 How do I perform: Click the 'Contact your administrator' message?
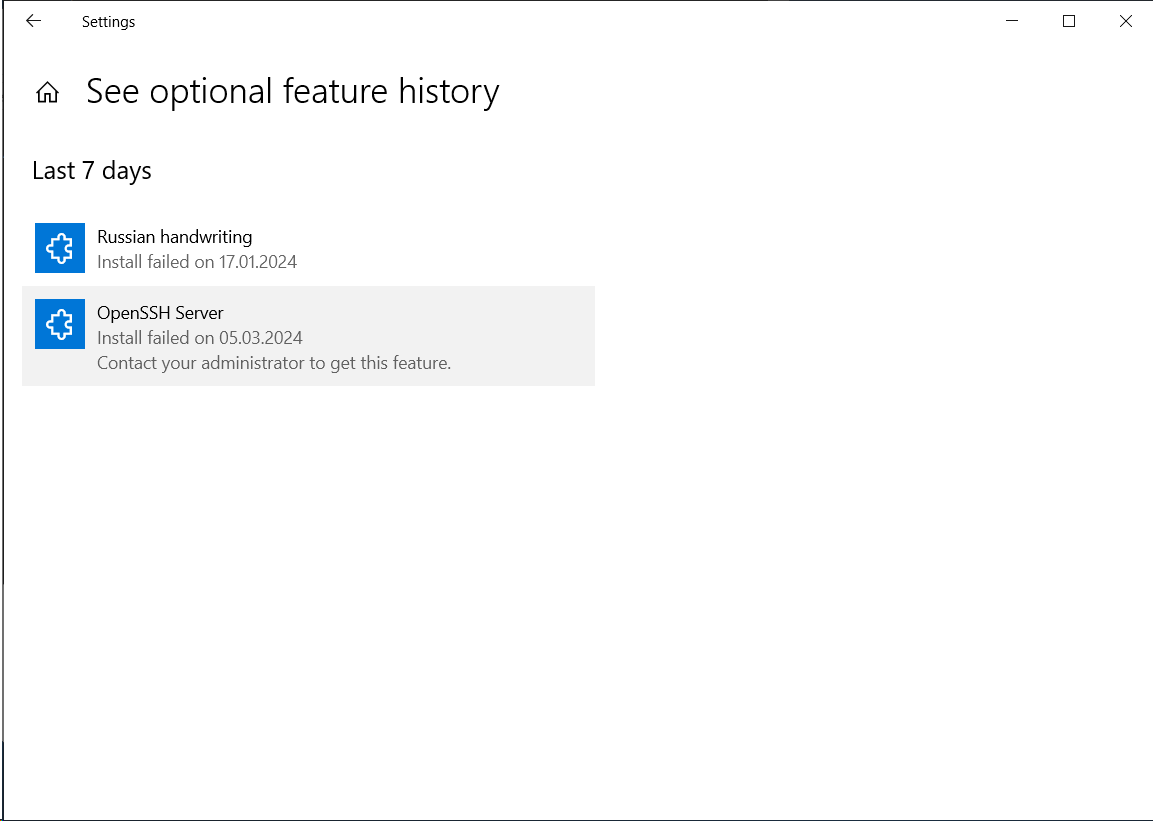274,363
